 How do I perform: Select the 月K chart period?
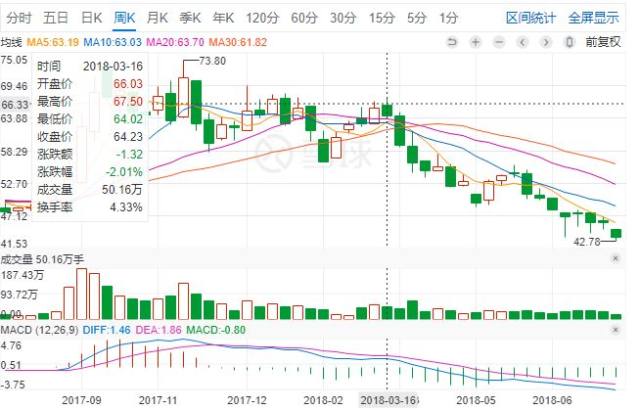click(x=157, y=17)
